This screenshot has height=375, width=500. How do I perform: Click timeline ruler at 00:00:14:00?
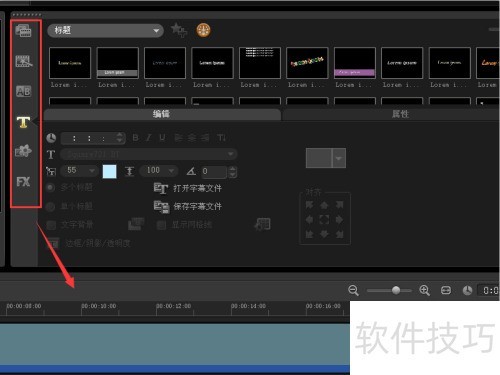(x=248, y=306)
